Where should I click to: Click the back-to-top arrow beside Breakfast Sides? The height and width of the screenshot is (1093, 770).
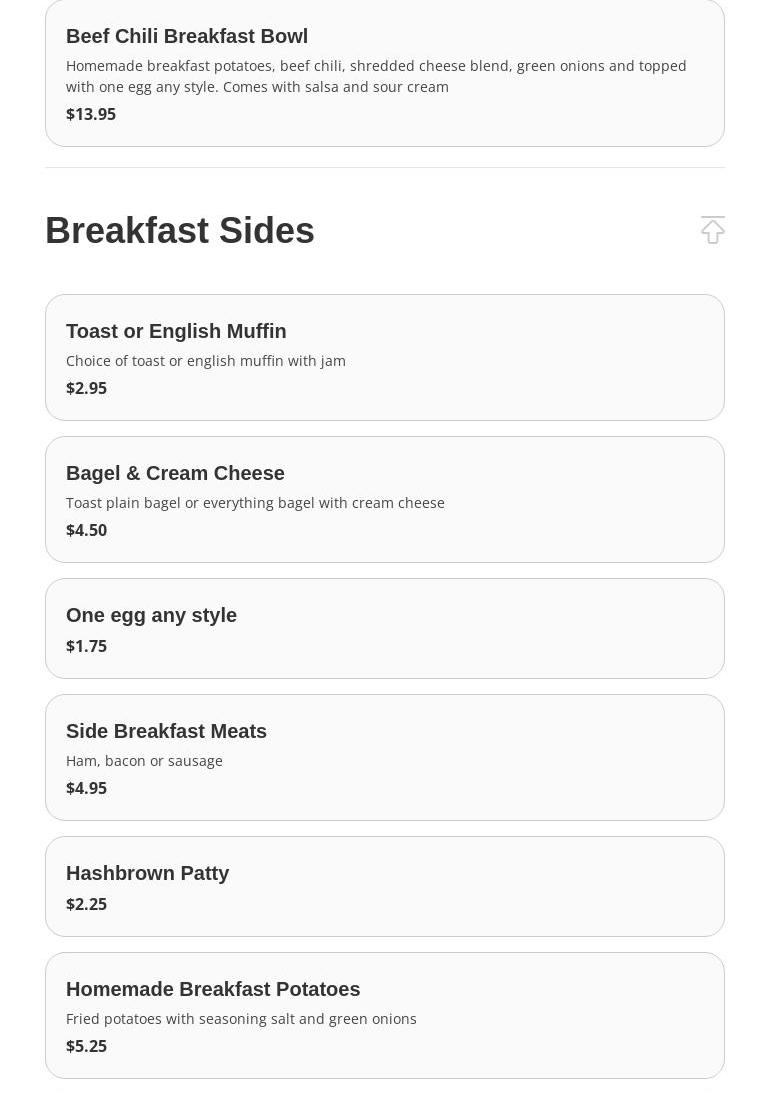pyautogui.click(x=712, y=230)
